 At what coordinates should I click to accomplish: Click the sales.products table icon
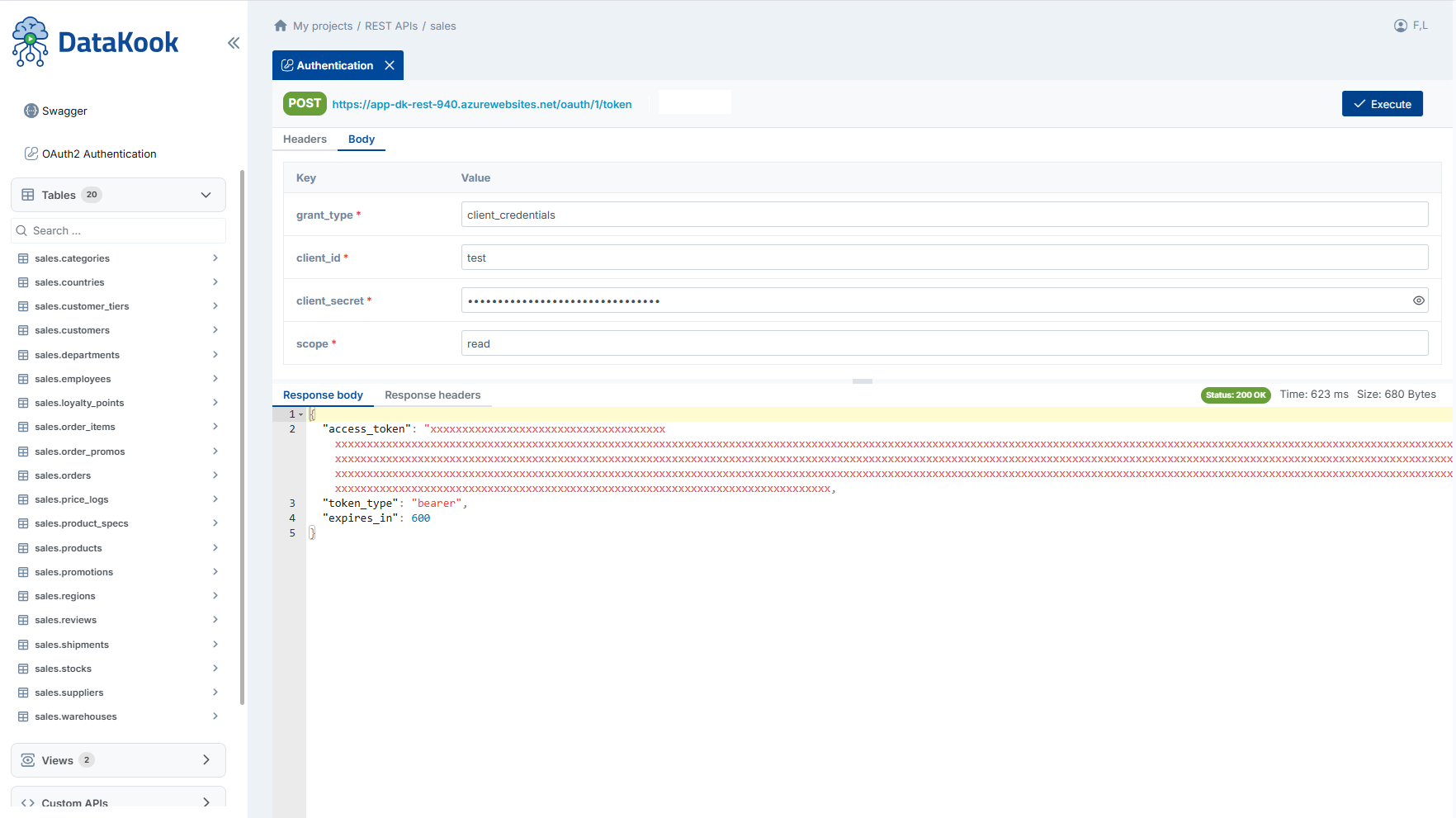click(23, 548)
